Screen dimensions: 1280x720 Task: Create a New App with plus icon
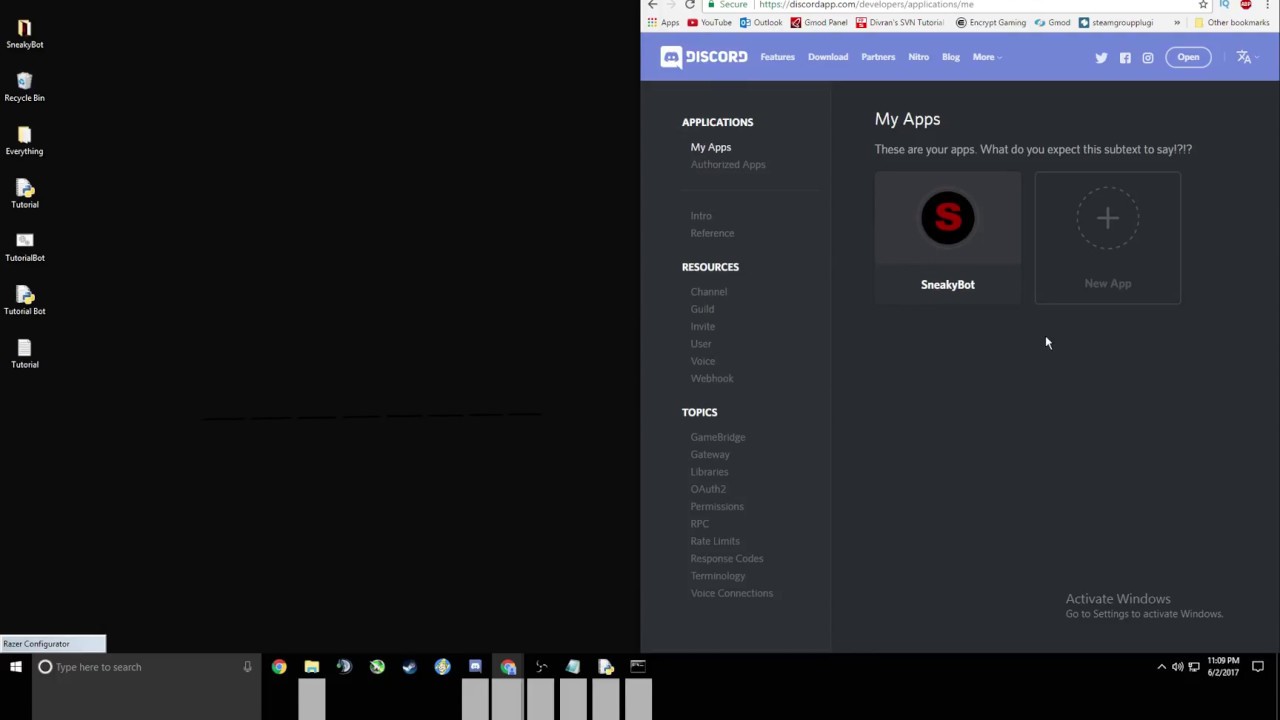(1108, 237)
